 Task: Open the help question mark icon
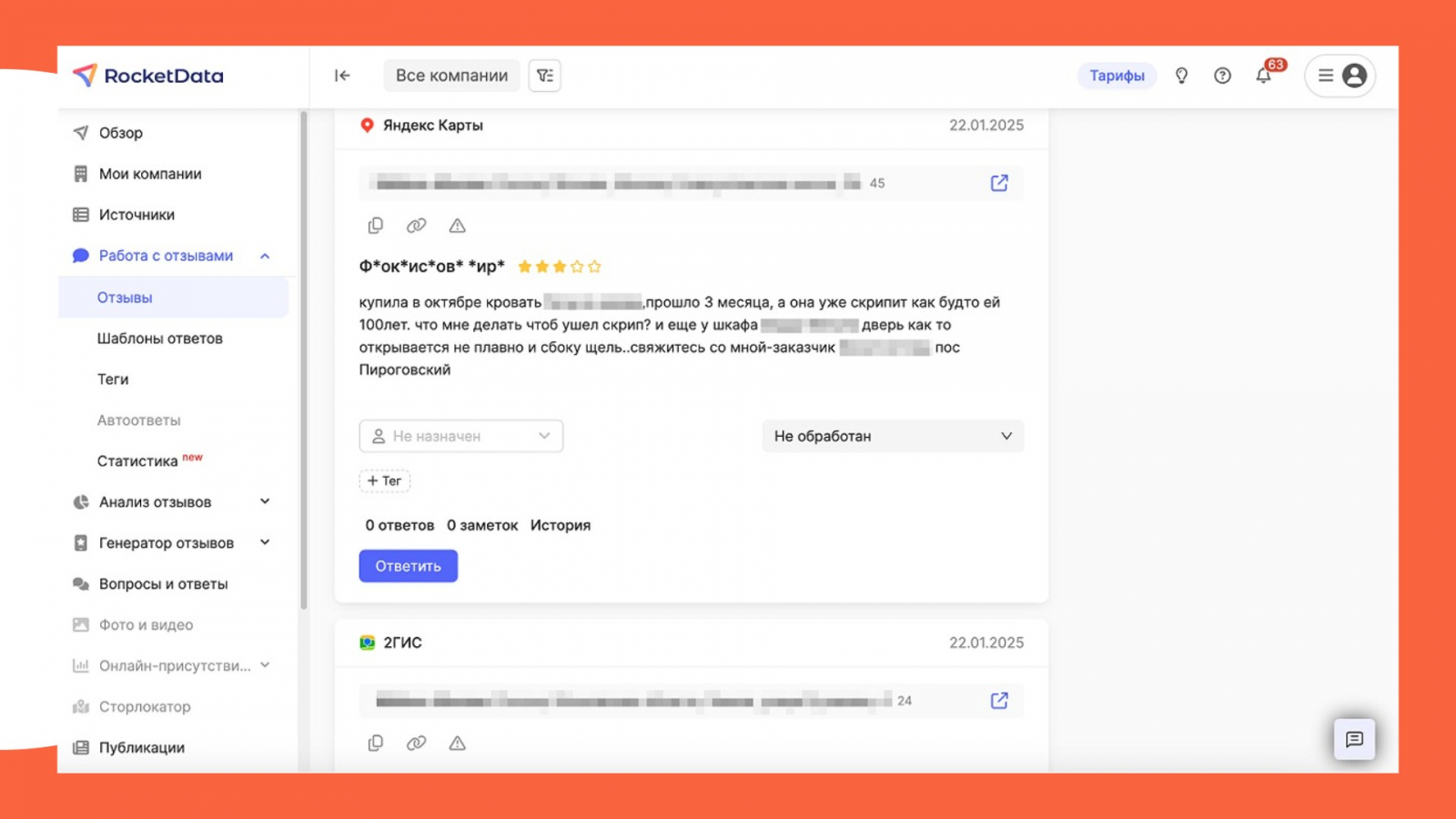point(1222,76)
